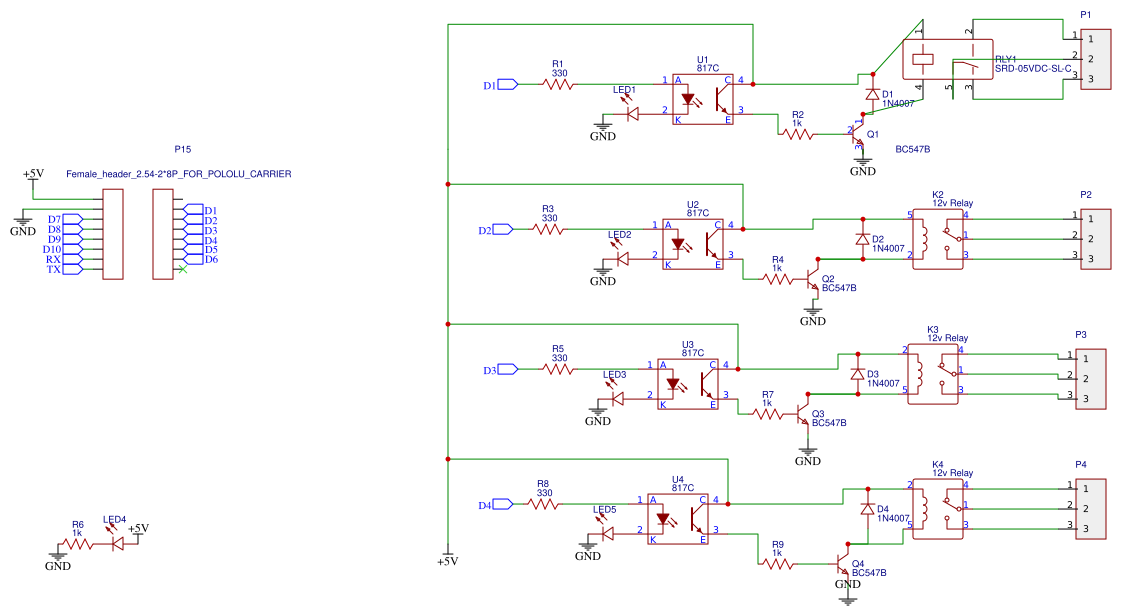Click the +5V power symbol under the supply rail
This screenshot has width=1121, height=615.
(x=448, y=557)
